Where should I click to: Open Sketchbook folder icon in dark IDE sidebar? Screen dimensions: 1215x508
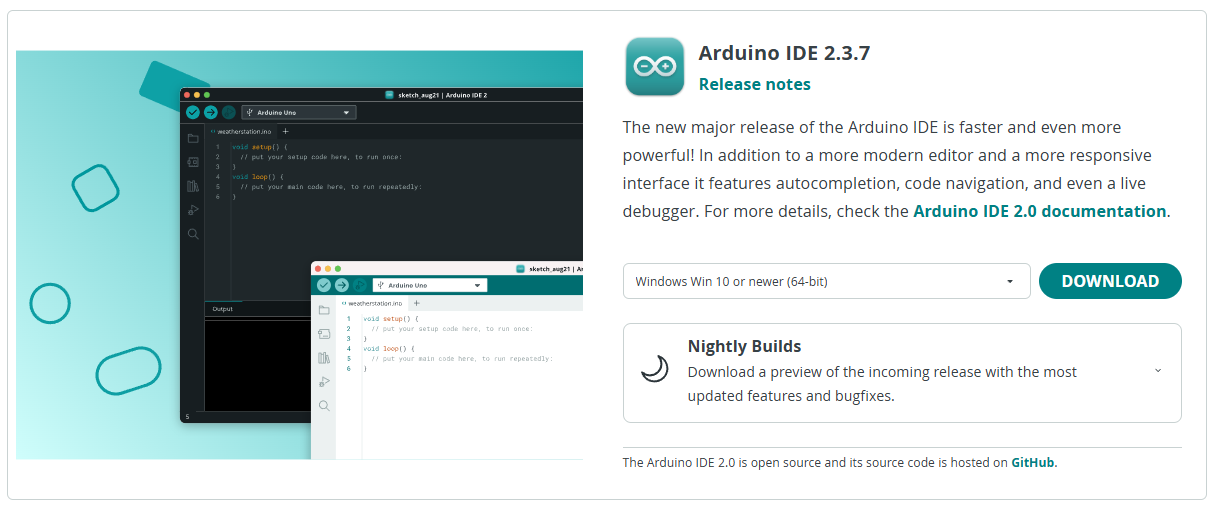tap(193, 138)
